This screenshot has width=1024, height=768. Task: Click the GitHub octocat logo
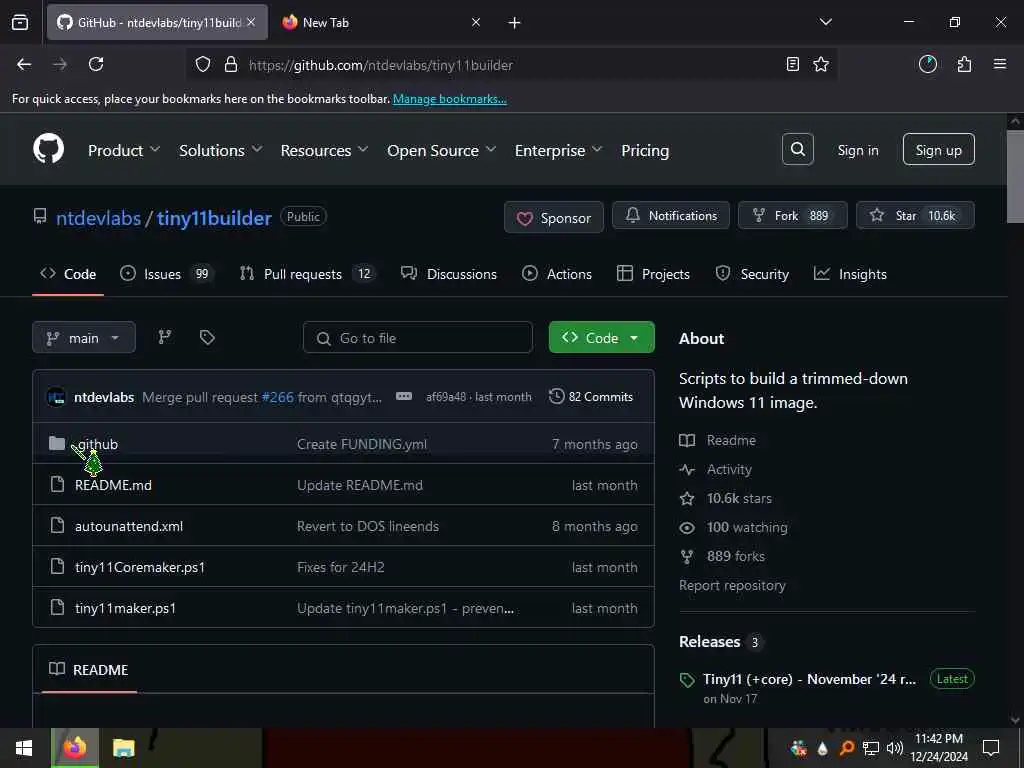click(x=49, y=150)
